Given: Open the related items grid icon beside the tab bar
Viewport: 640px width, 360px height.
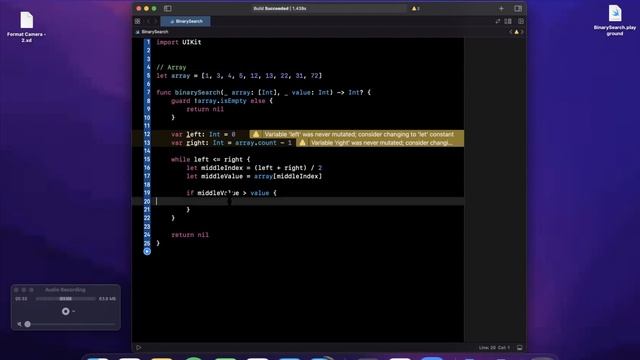Looking at the screenshot, I should click(138, 21).
